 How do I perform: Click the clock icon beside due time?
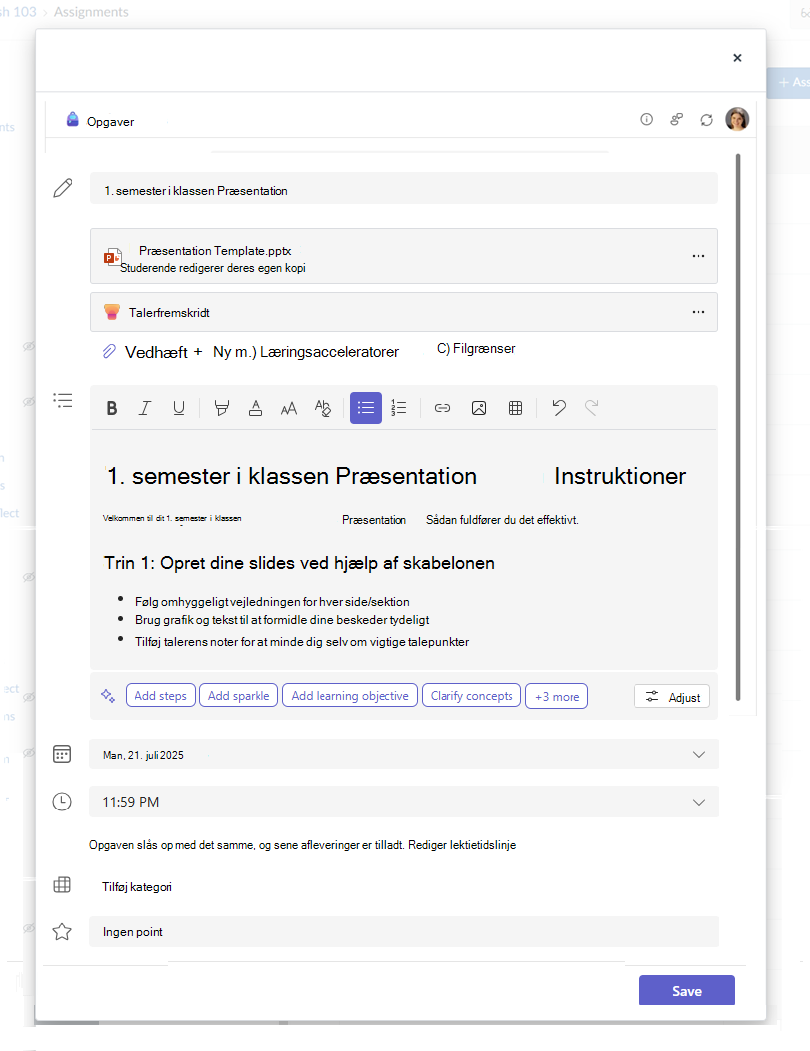pos(62,802)
